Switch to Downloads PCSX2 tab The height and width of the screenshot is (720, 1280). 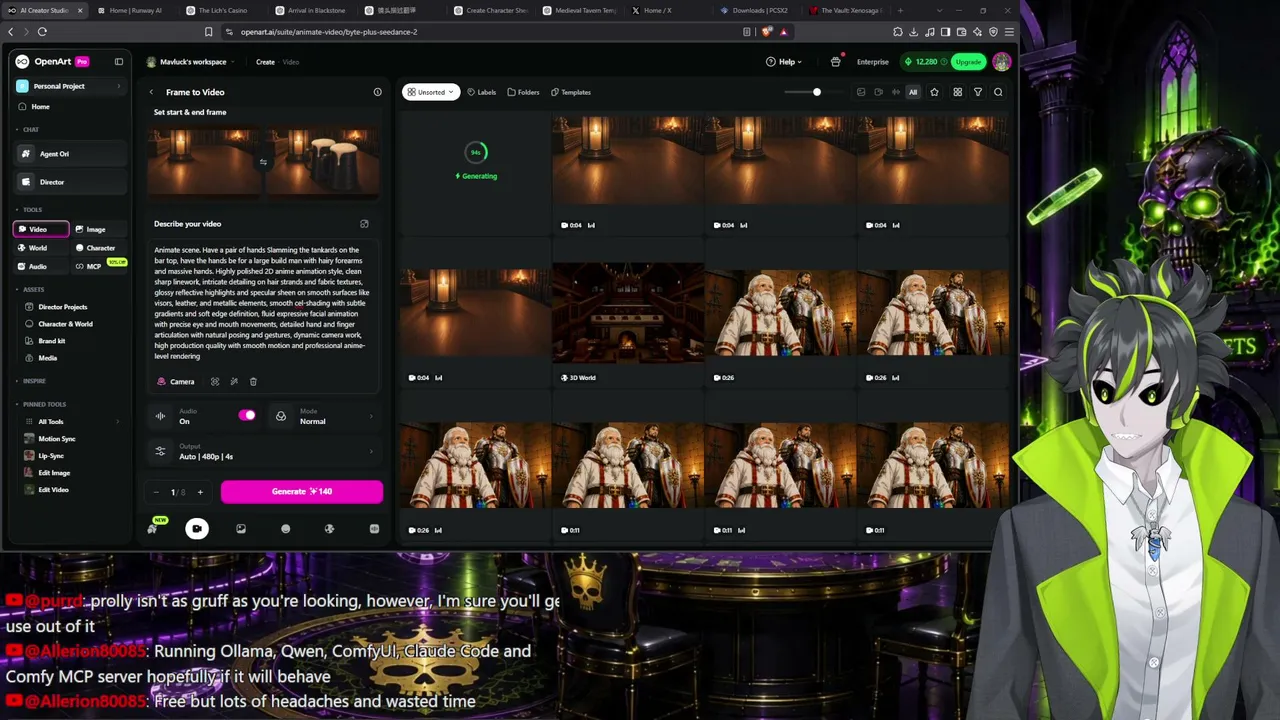click(x=758, y=10)
